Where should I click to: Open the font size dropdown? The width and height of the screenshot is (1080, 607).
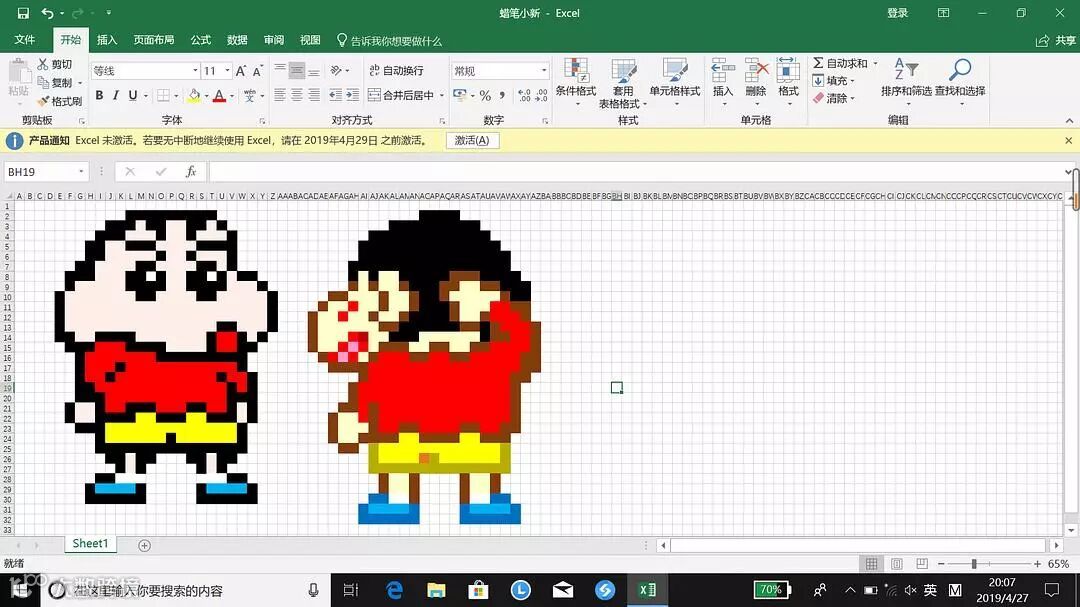point(227,71)
